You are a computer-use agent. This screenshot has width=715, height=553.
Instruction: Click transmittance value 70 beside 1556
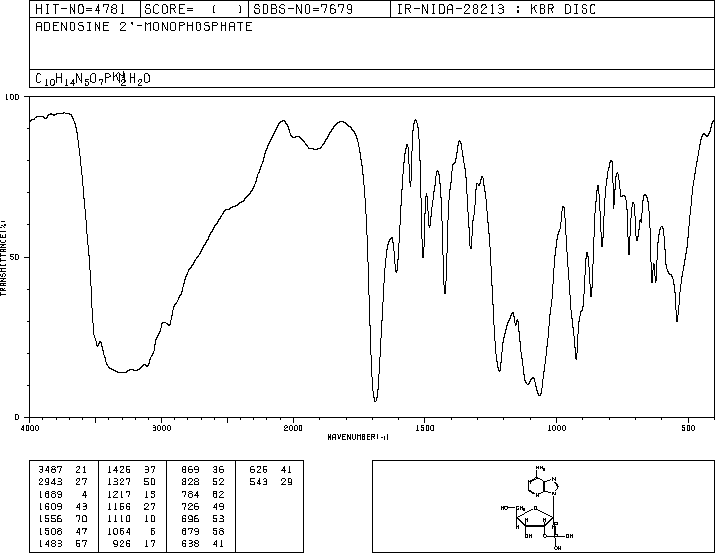click(82, 519)
